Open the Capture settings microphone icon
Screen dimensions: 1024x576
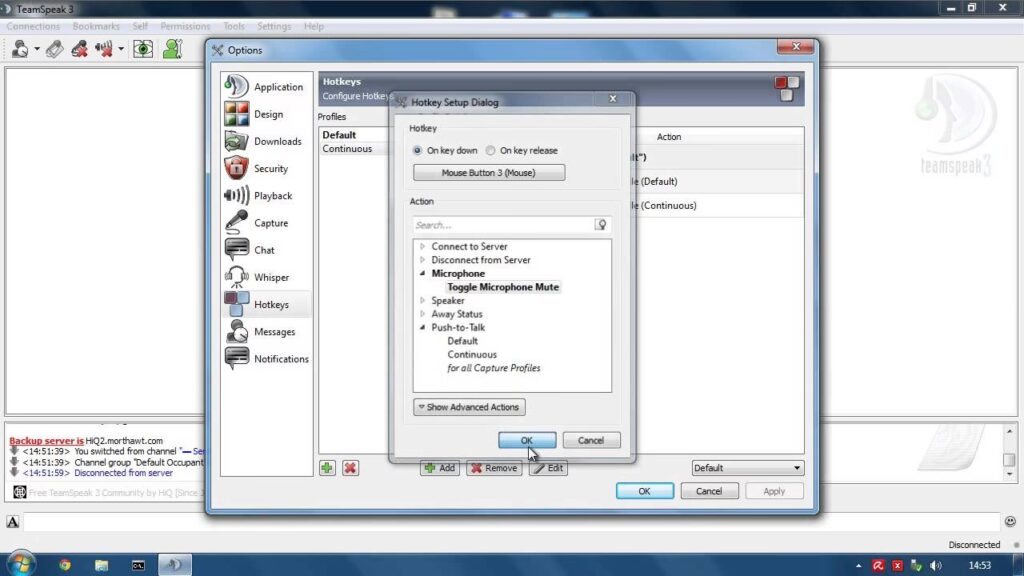[x=236, y=223]
